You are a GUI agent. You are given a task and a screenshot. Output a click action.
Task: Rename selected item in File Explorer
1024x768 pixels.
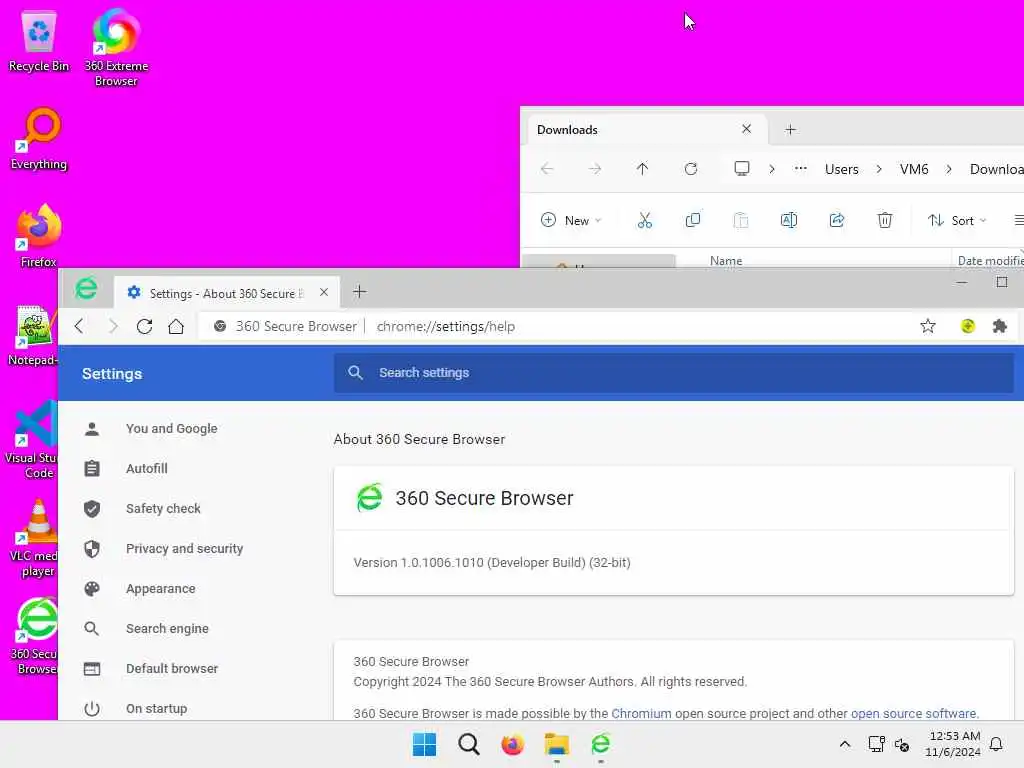click(x=789, y=220)
